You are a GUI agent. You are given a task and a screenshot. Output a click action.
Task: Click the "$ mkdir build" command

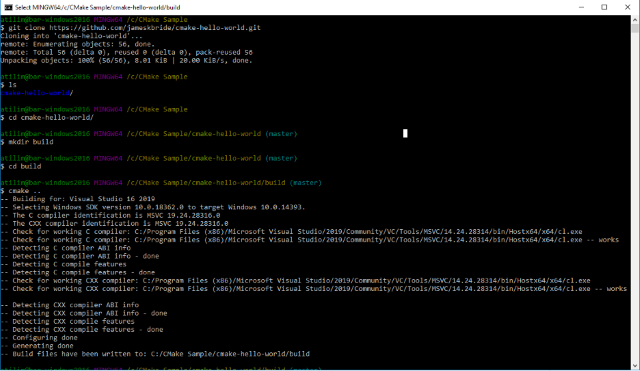point(27,142)
